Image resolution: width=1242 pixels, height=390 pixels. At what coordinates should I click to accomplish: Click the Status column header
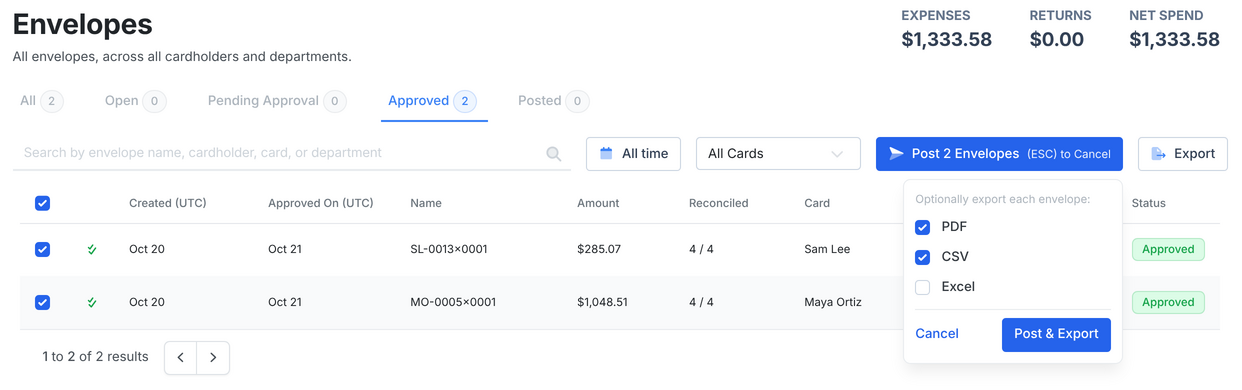click(x=1149, y=203)
